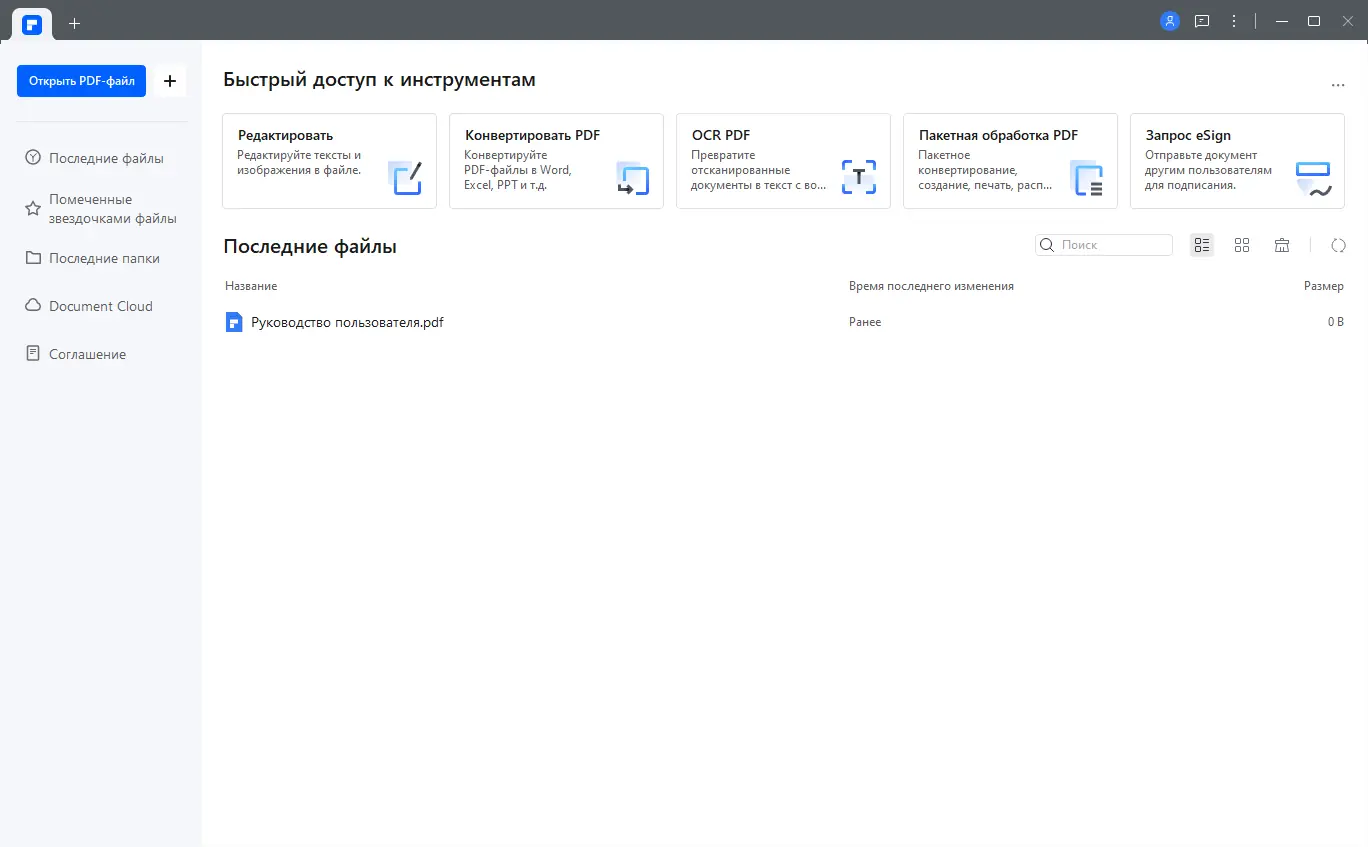Click the blue account avatar
This screenshot has height=847, width=1368.
[1169, 20]
